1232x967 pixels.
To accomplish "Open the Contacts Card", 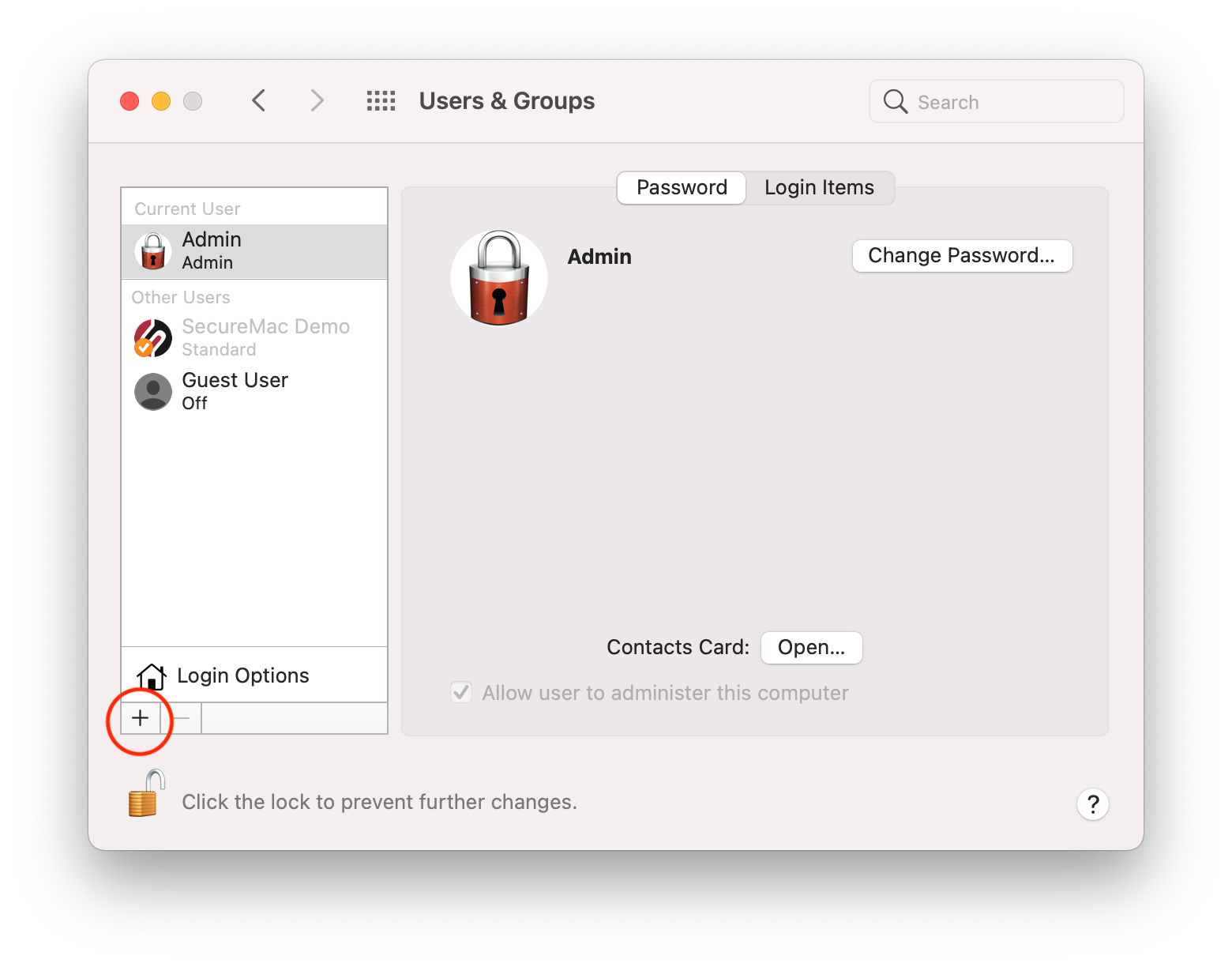I will (x=811, y=647).
